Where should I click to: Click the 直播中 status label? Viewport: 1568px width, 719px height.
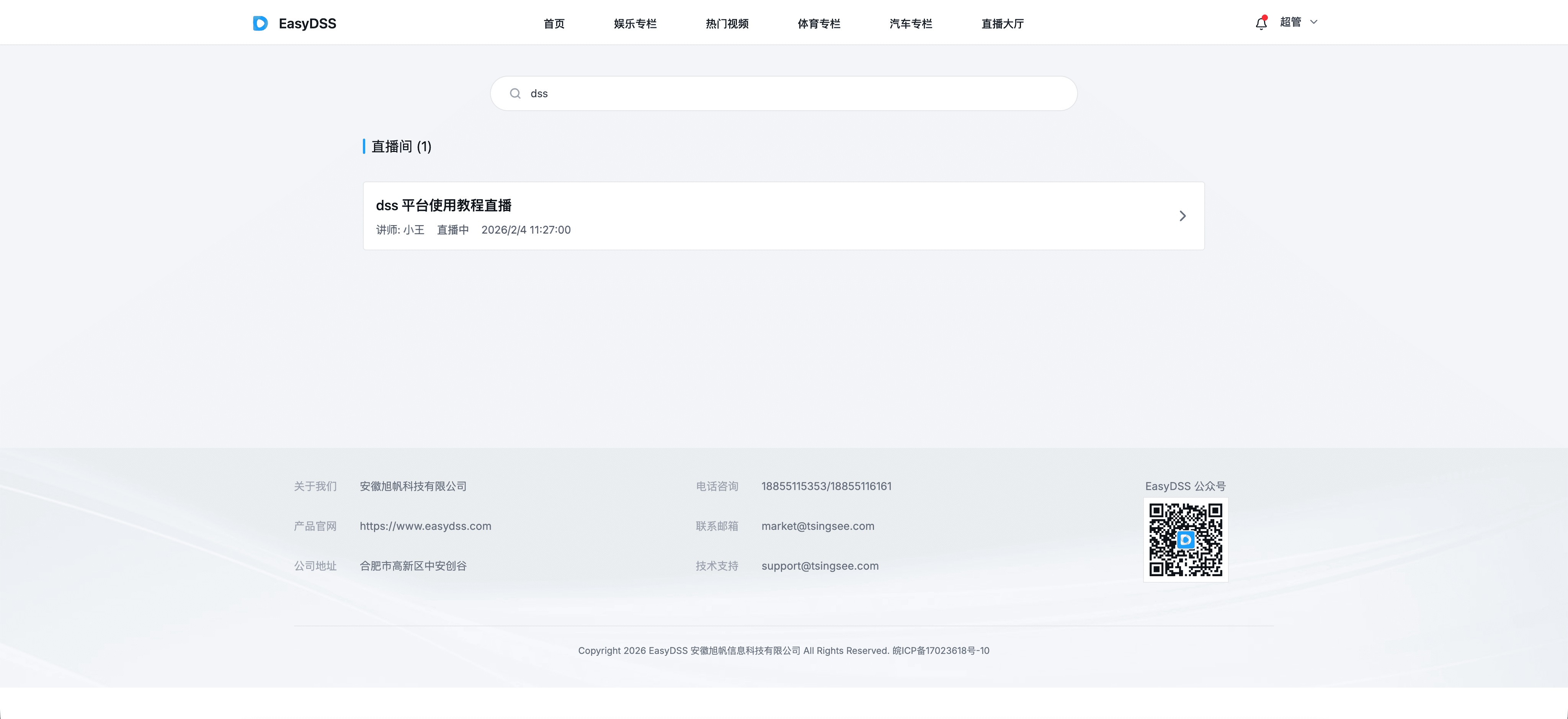pos(453,230)
